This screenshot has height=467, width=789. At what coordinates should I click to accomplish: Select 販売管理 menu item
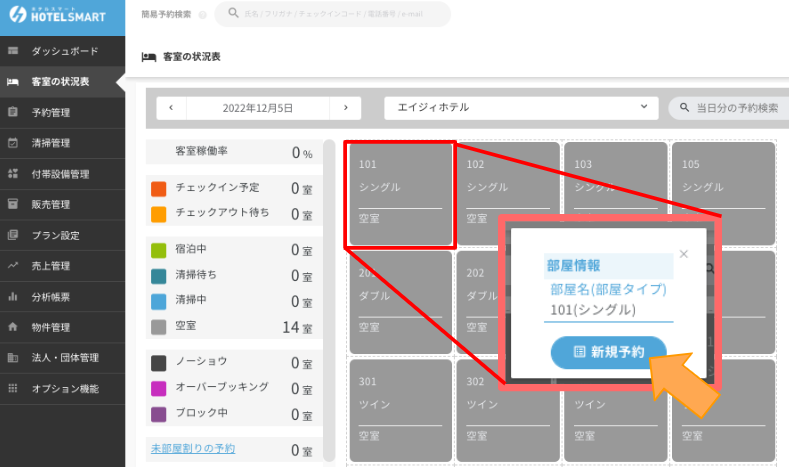coord(50,205)
